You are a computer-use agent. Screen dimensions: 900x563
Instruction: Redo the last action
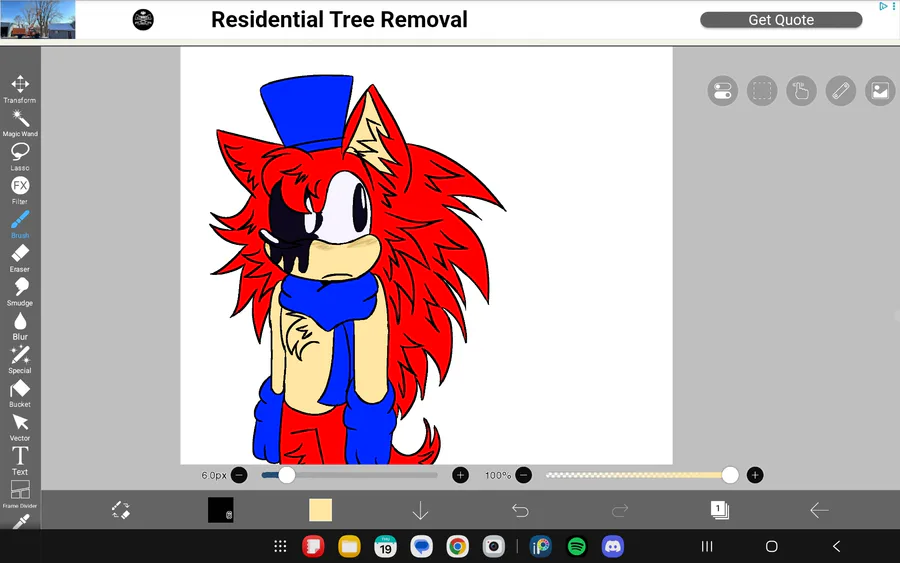[620, 510]
